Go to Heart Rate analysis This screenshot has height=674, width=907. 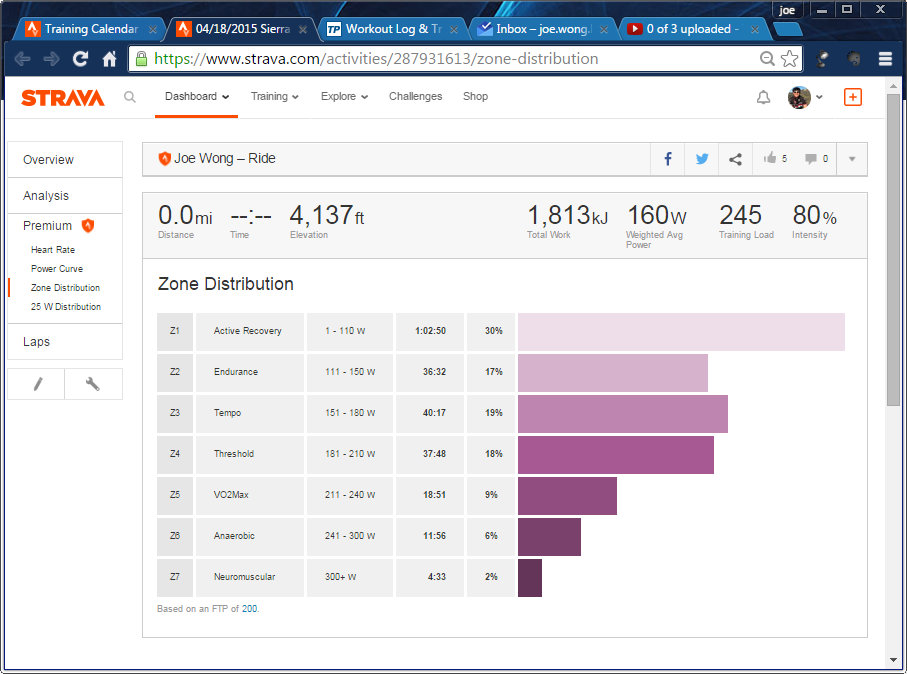[53, 250]
